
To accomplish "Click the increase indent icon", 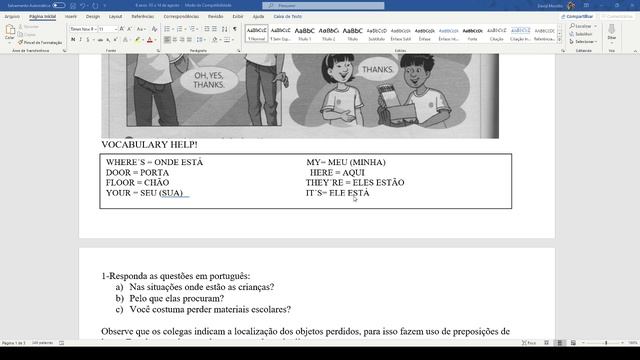I will 214,29.
